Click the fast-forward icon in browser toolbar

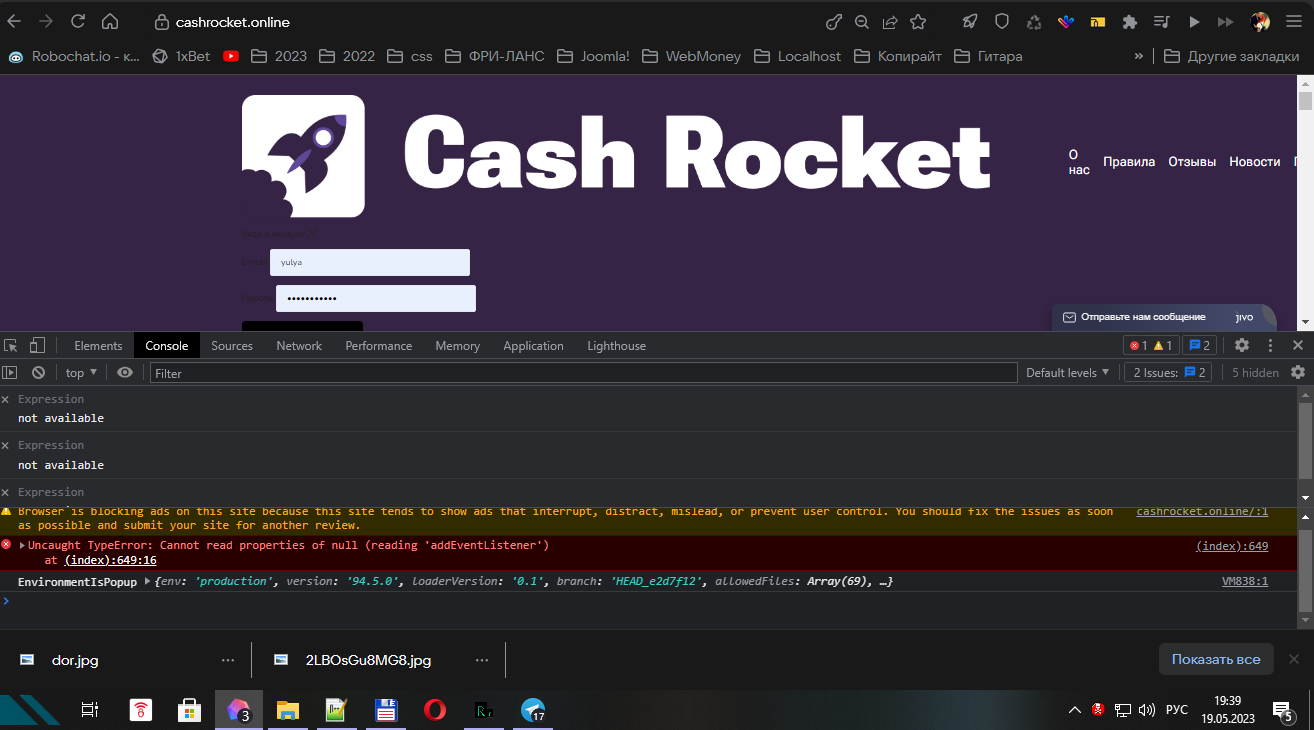tap(1225, 21)
